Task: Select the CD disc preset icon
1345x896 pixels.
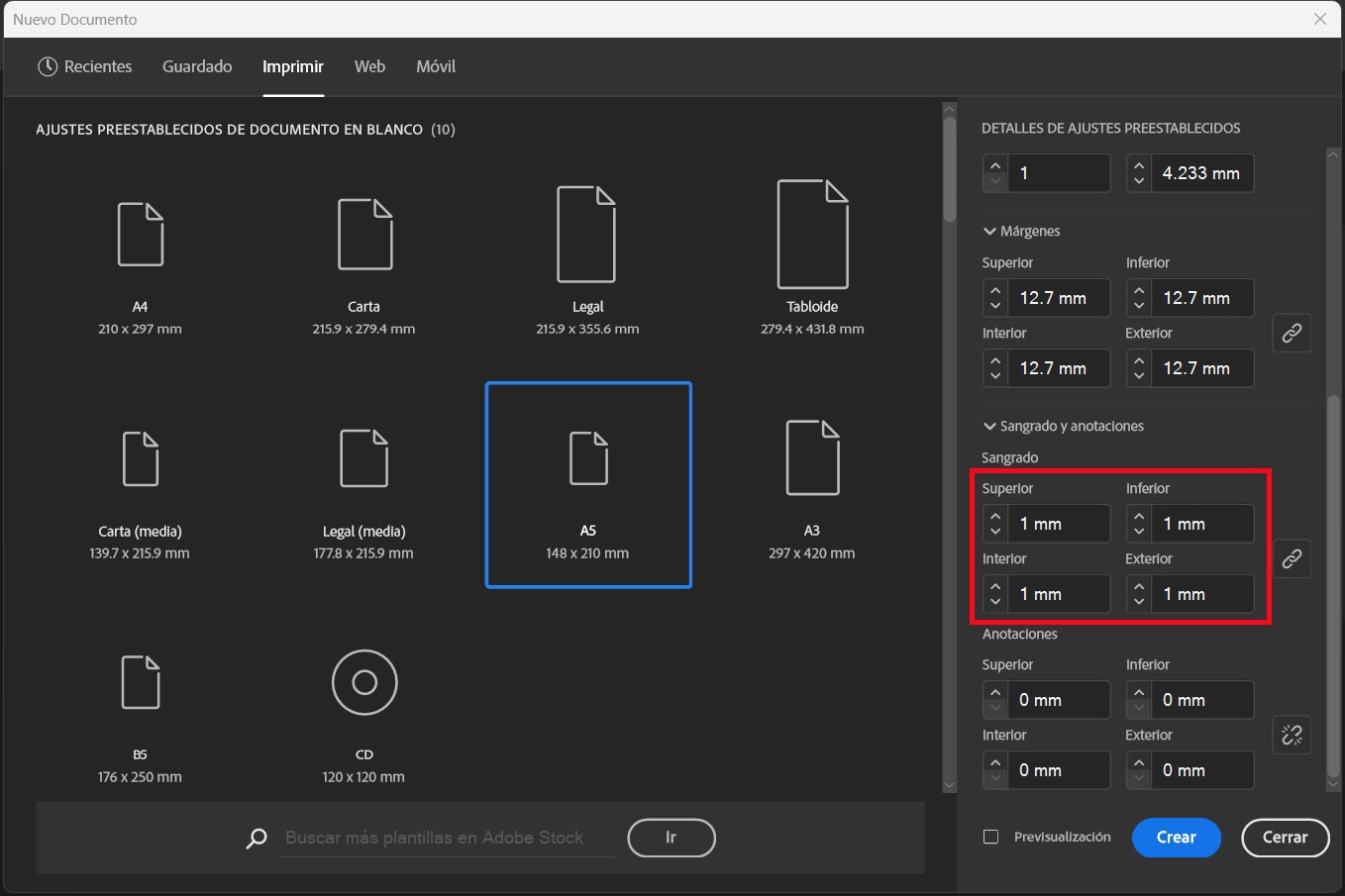Action: [363, 682]
